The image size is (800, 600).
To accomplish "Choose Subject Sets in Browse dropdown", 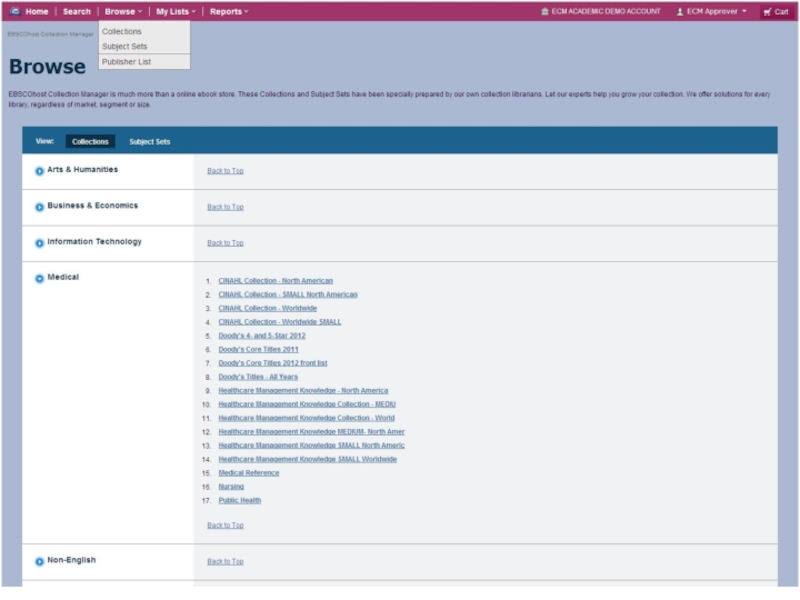I will (x=124, y=46).
